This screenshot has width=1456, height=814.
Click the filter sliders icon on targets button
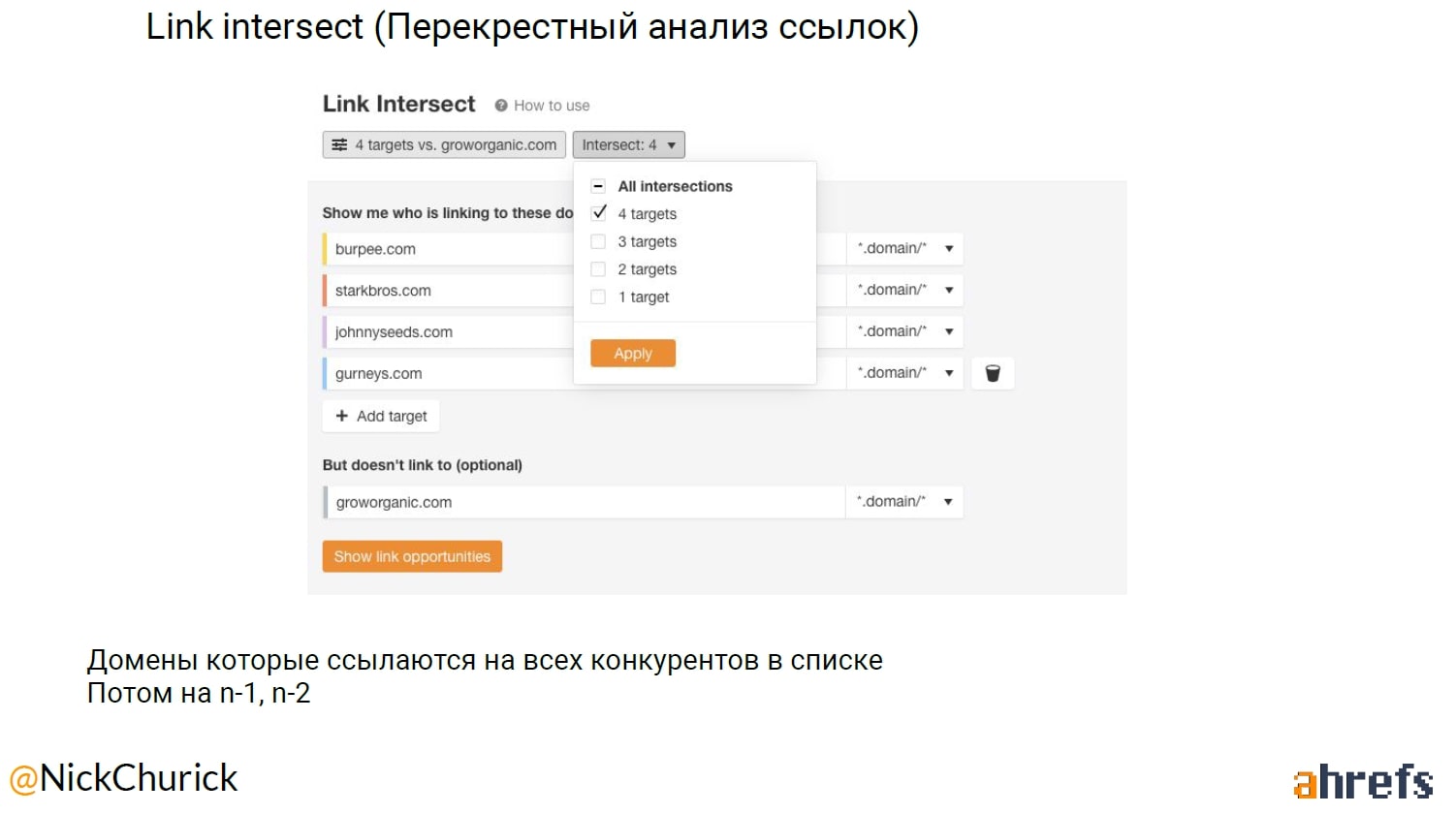coord(339,145)
